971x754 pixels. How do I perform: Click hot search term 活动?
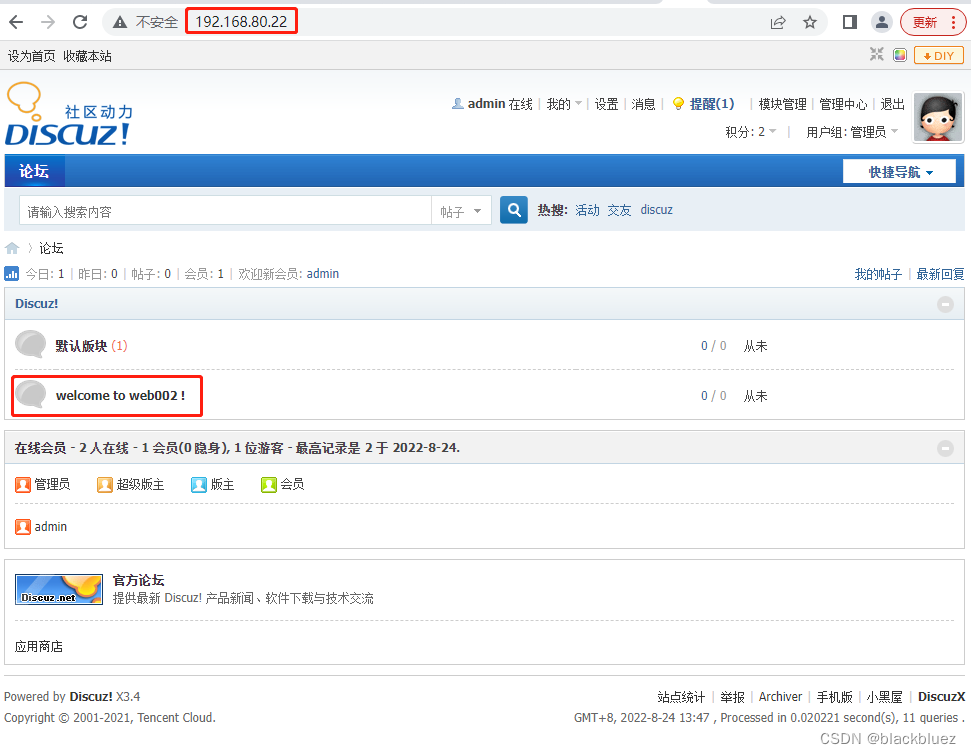click(x=587, y=210)
